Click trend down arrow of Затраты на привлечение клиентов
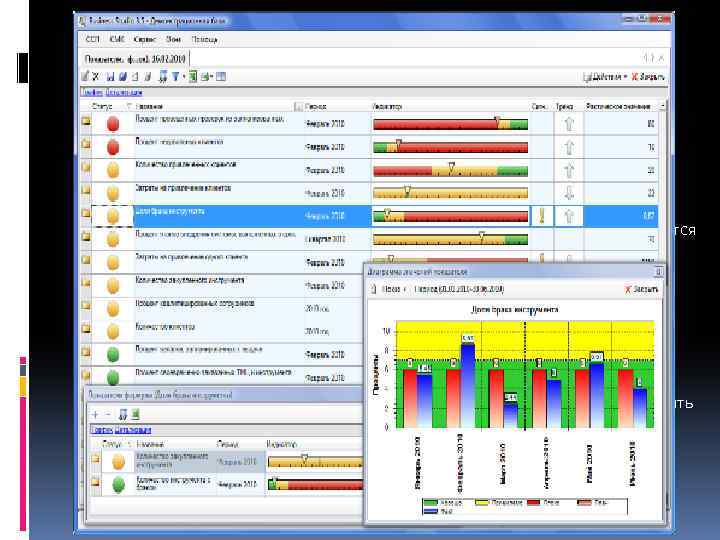Image resolution: width=720 pixels, height=540 pixels. [569, 192]
